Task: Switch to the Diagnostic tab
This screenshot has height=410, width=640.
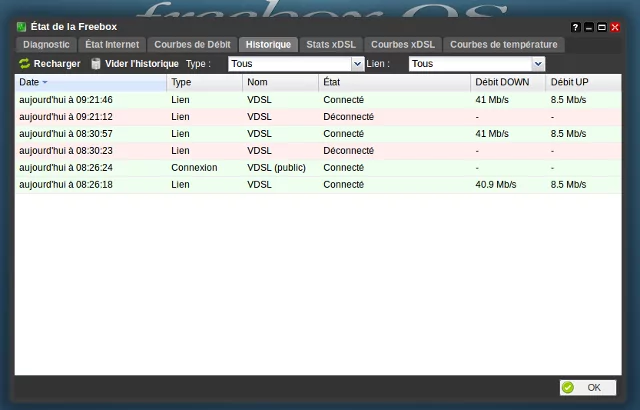Action: [x=46, y=44]
